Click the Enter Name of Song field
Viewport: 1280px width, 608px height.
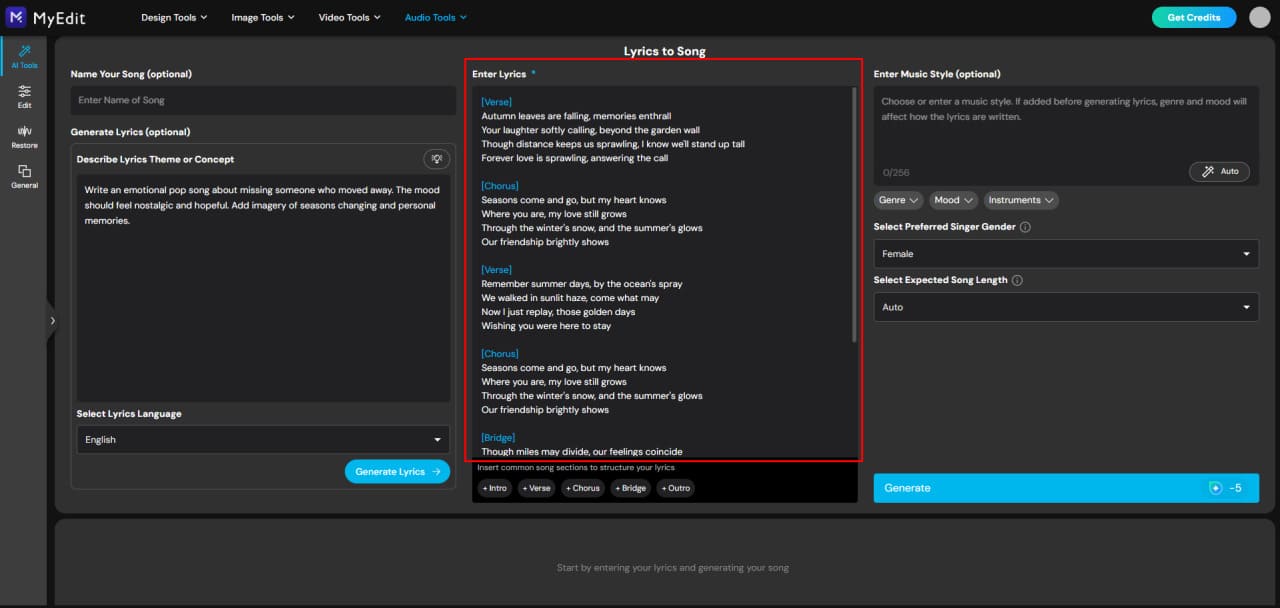(262, 100)
